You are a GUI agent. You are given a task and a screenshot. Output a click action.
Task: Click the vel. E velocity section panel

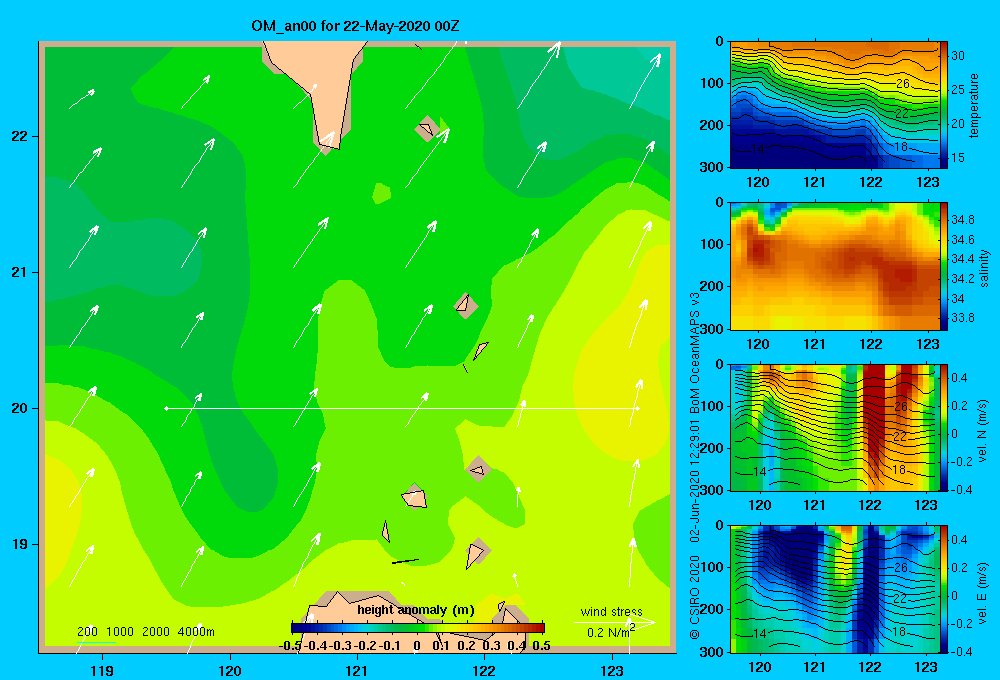point(835,589)
